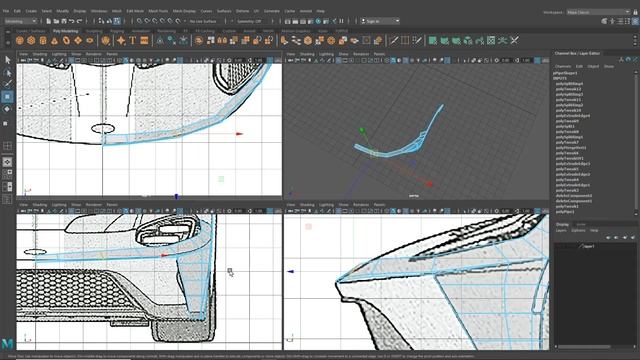Select pPipeShape1 in the Channel Box
This screenshot has width=640, height=360.
565,73
